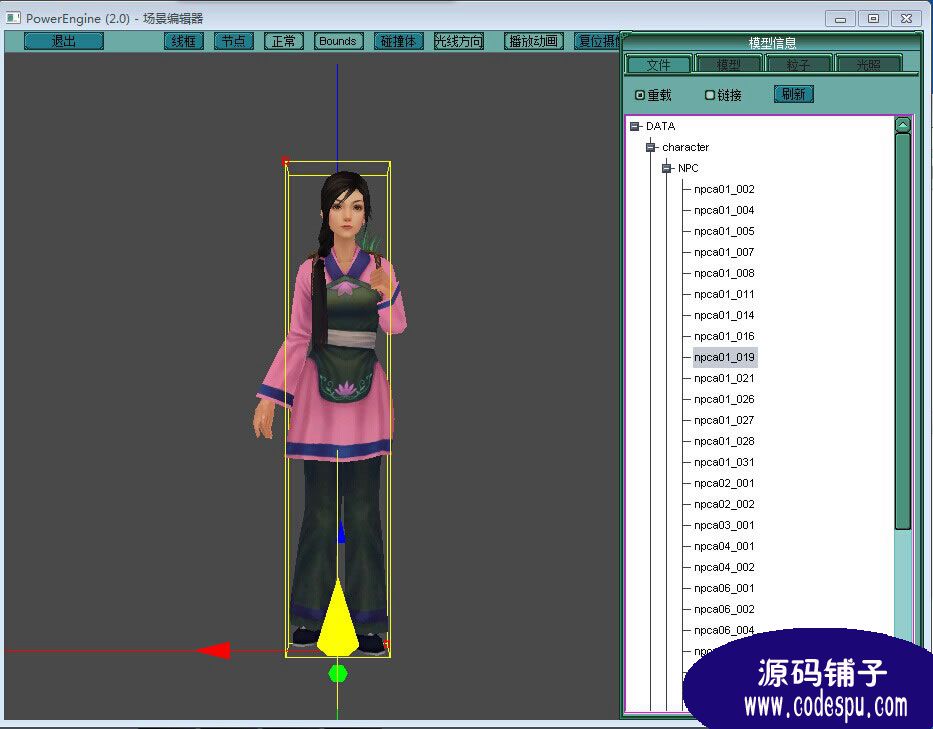Select npca04_002 in the tree
Image resolution: width=933 pixels, height=729 pixels.
(x=724, y=567)
